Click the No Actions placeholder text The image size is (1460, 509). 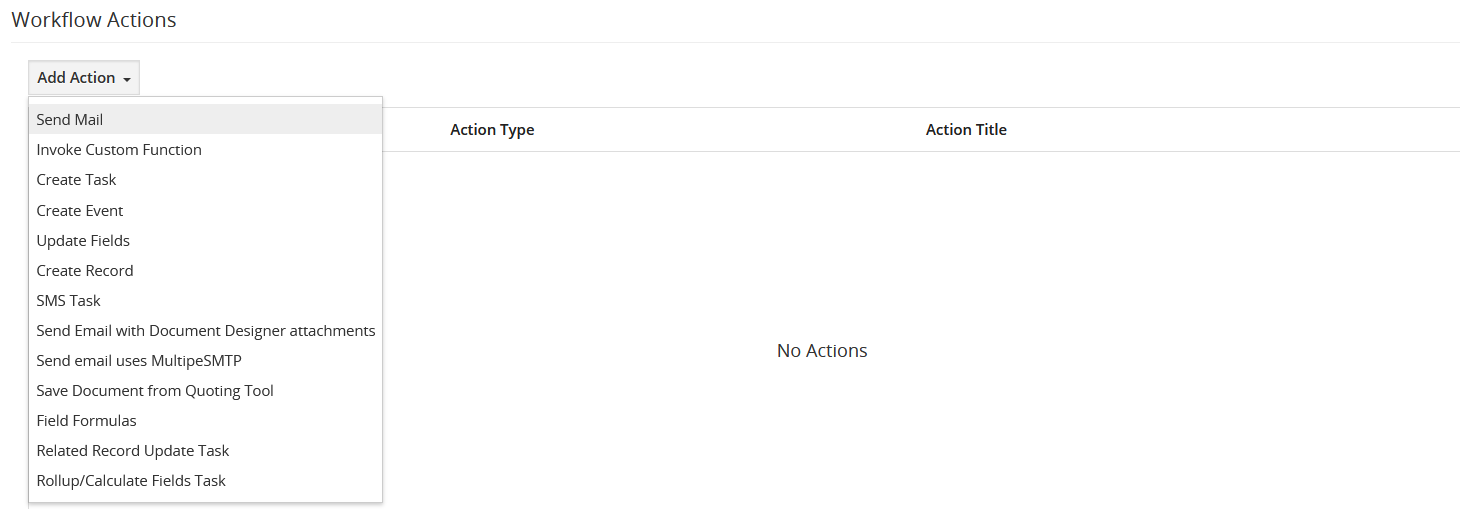click(x=822, y=351)
